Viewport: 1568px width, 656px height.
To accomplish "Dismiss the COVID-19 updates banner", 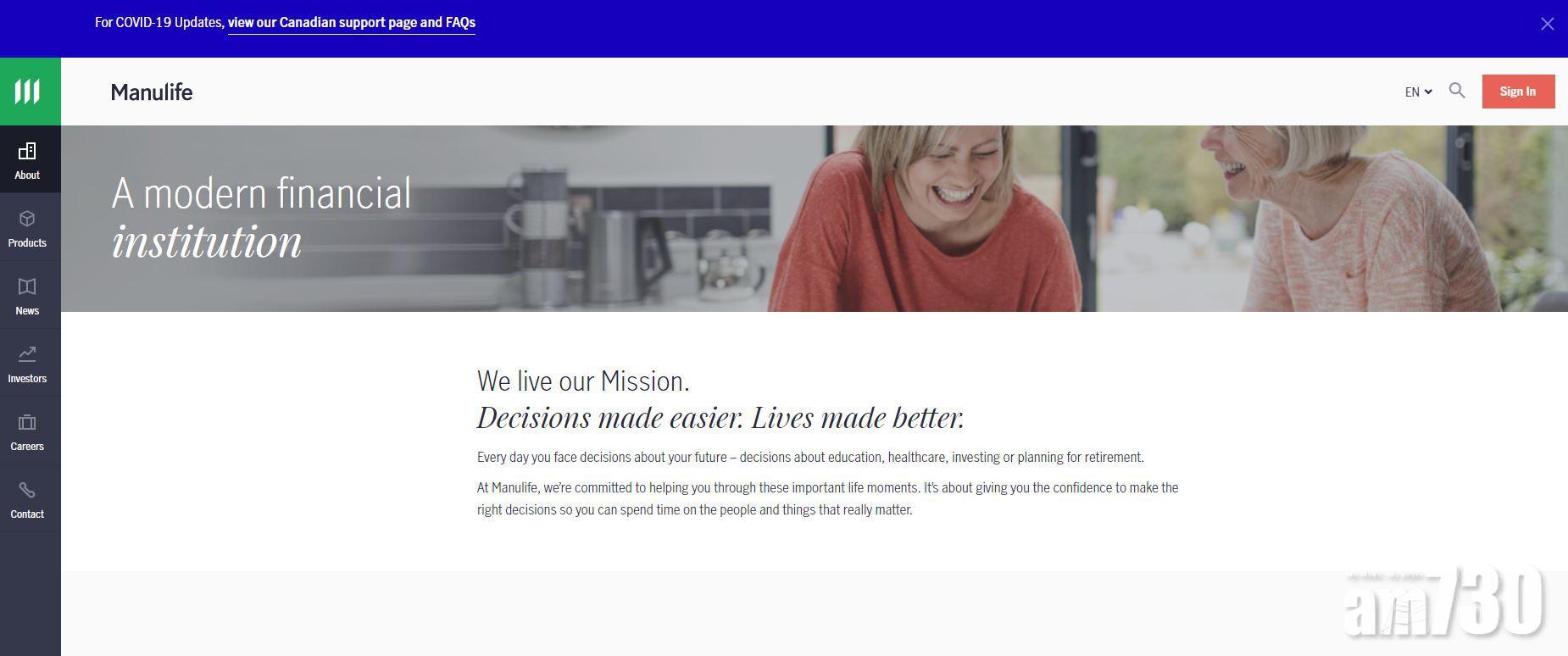I will tap(1547, 24).
